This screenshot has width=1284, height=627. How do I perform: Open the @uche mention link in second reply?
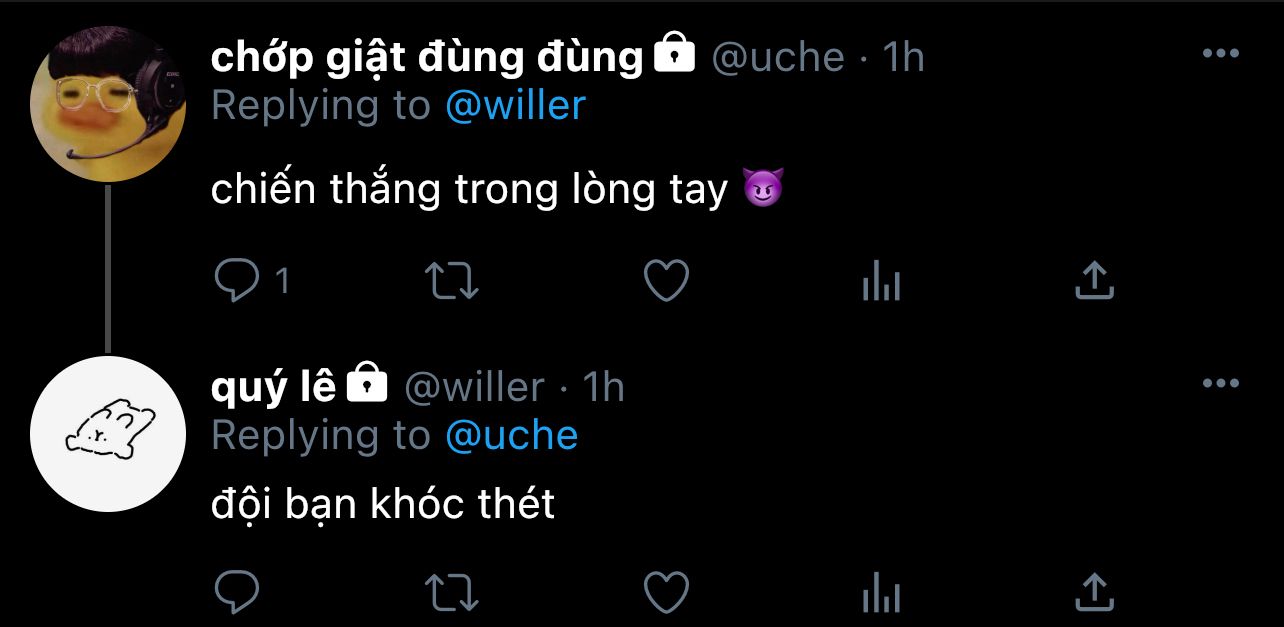point(511,435)
